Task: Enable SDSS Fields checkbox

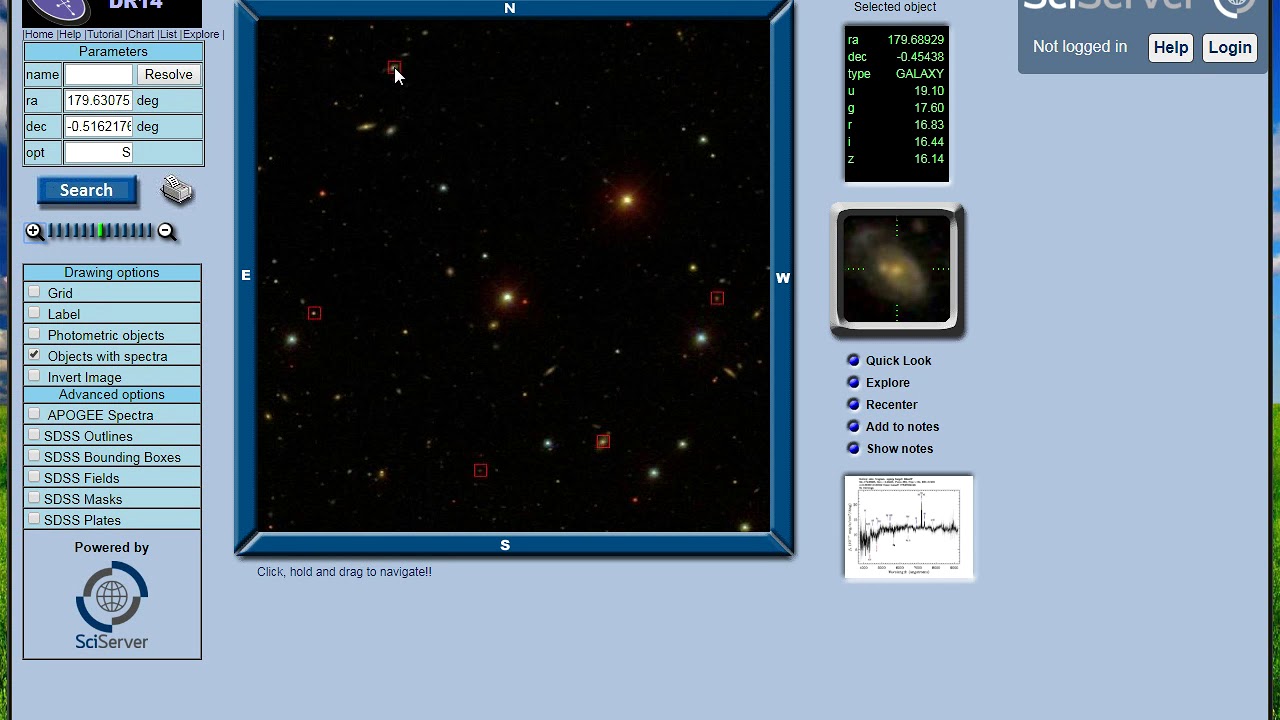Action: (x=35, y=477)
